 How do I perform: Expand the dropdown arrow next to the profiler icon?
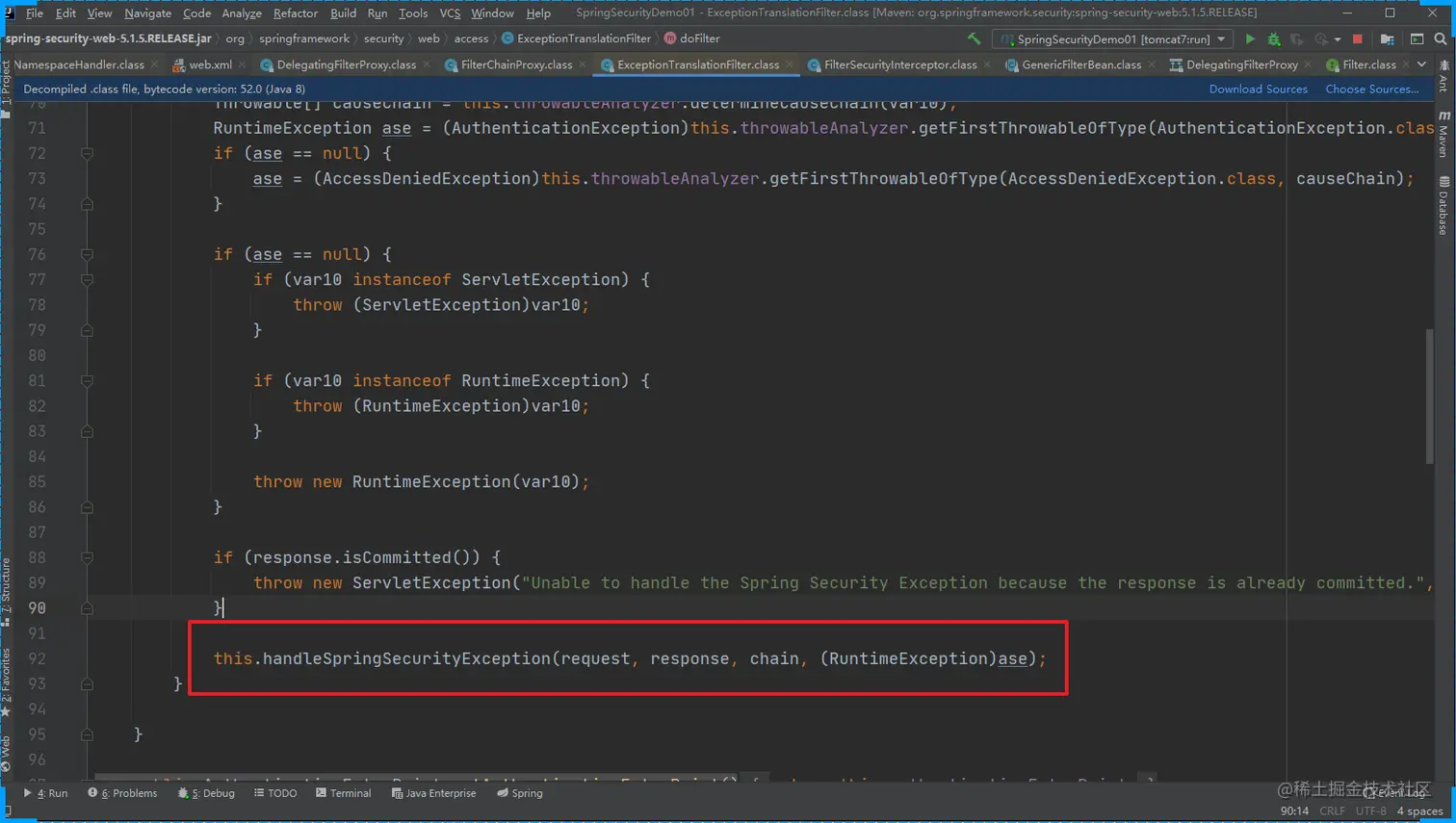(x=1338, y=39)
